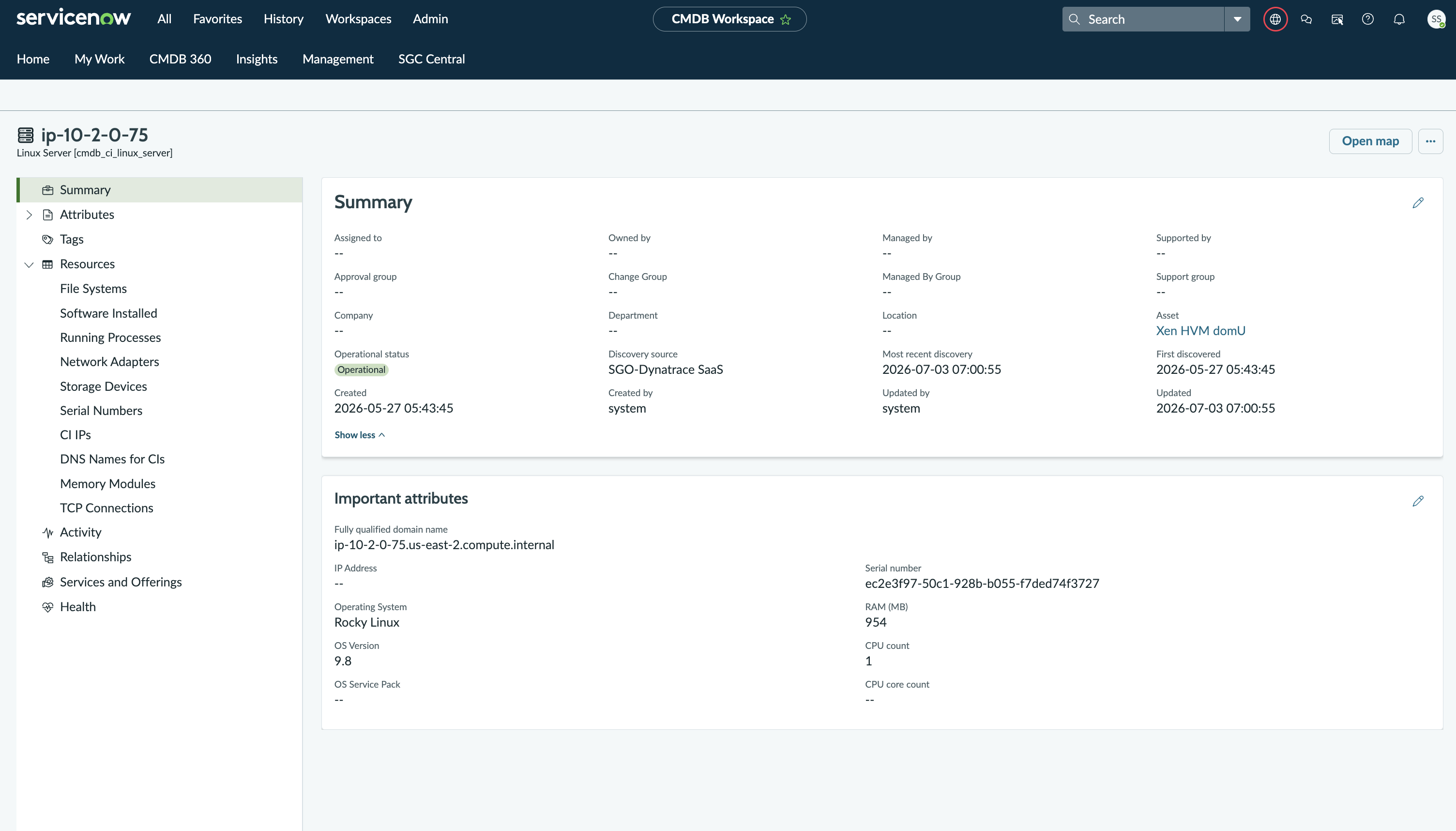Open the SS user avatar menu
Image resolution: width=1456 pixels, height=831 pixels.
(x=1436, y=19)
